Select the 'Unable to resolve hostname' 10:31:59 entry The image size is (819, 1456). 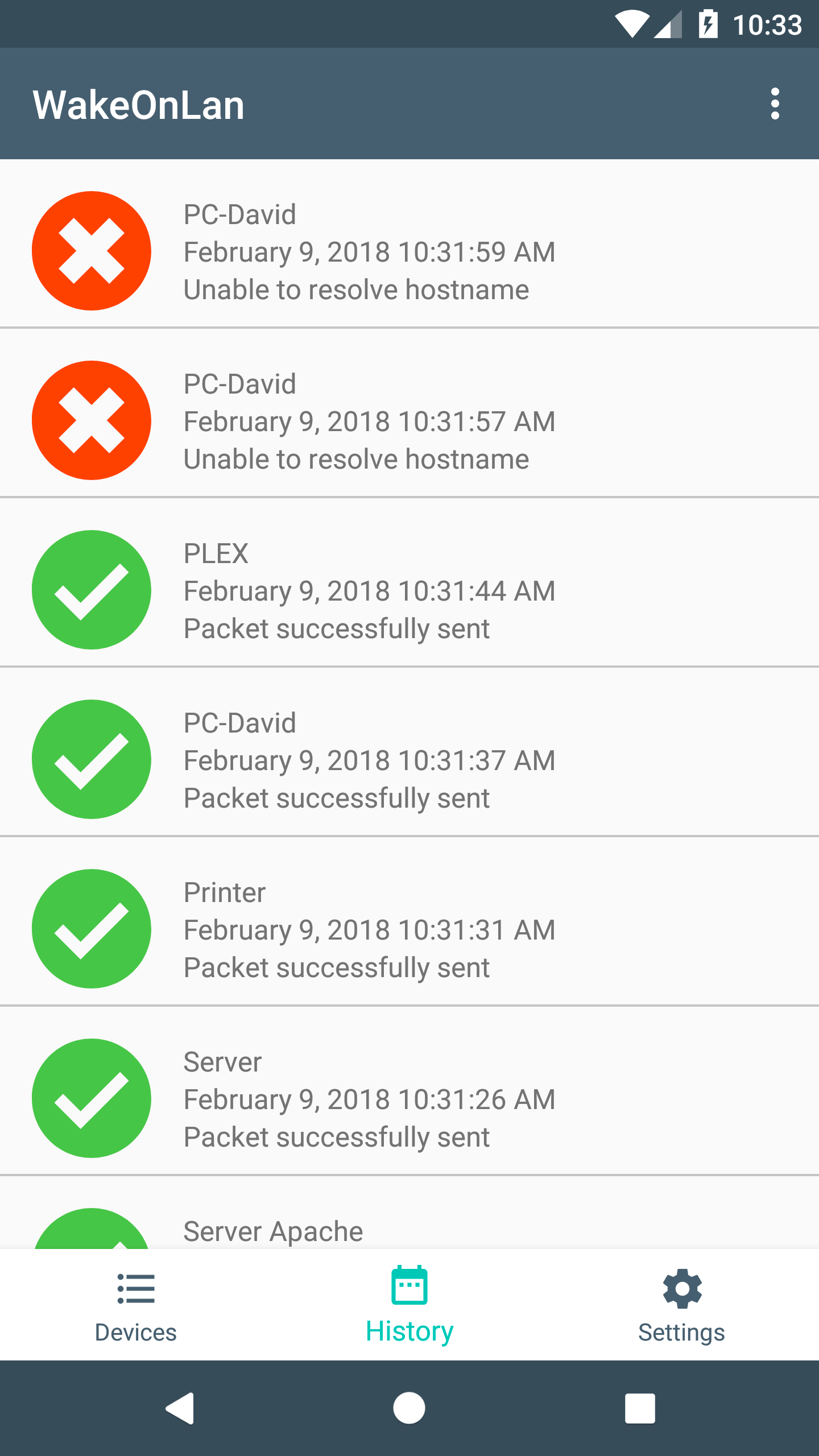tap(409, 243)
